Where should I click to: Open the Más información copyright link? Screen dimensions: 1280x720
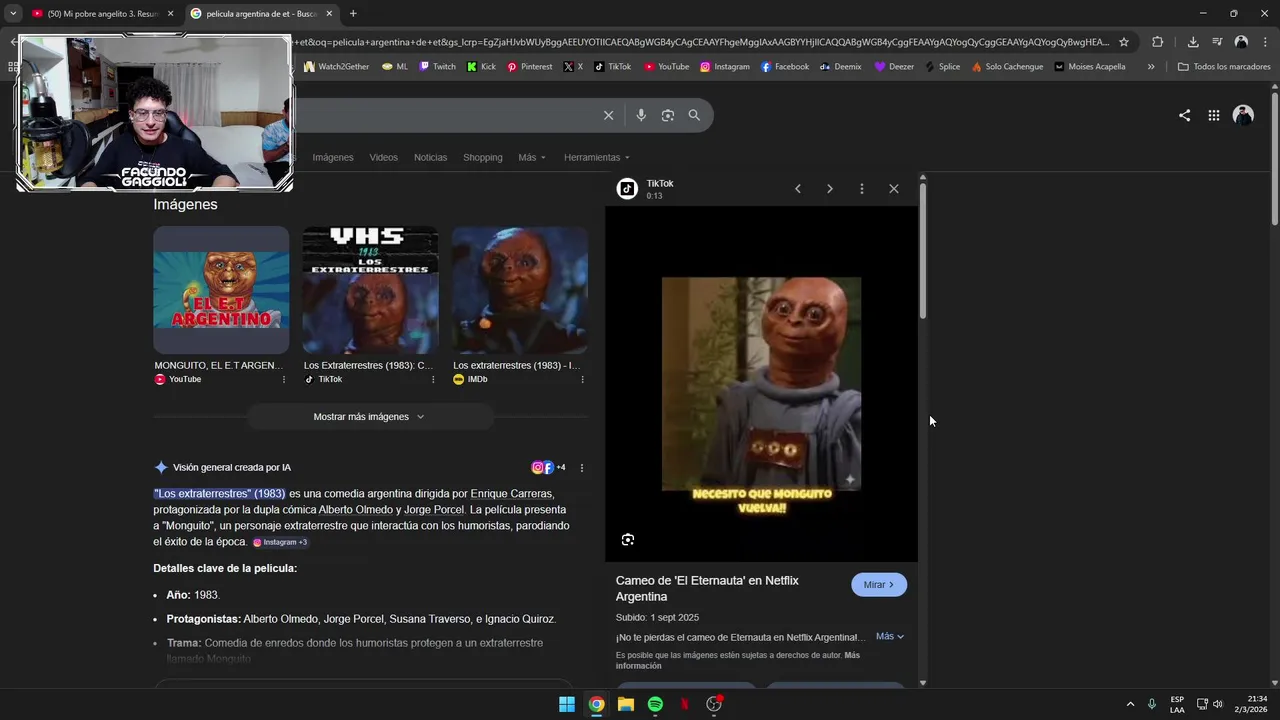point(738,660)
